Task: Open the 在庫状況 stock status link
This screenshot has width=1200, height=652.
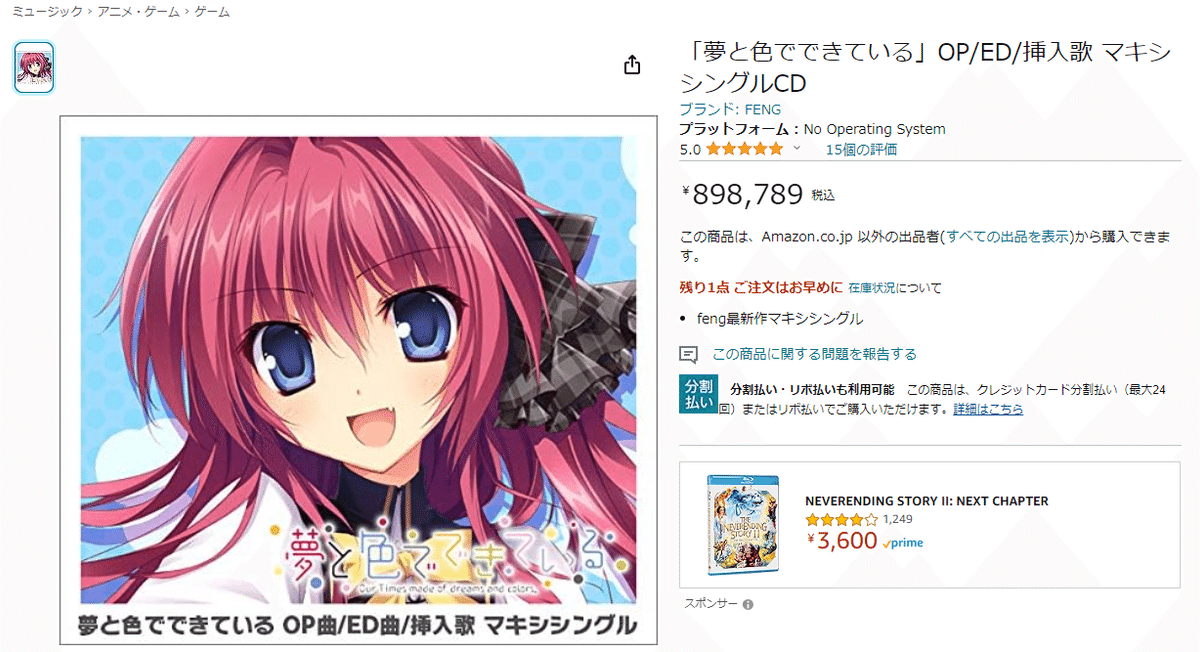Action: [x=872, y=288]
